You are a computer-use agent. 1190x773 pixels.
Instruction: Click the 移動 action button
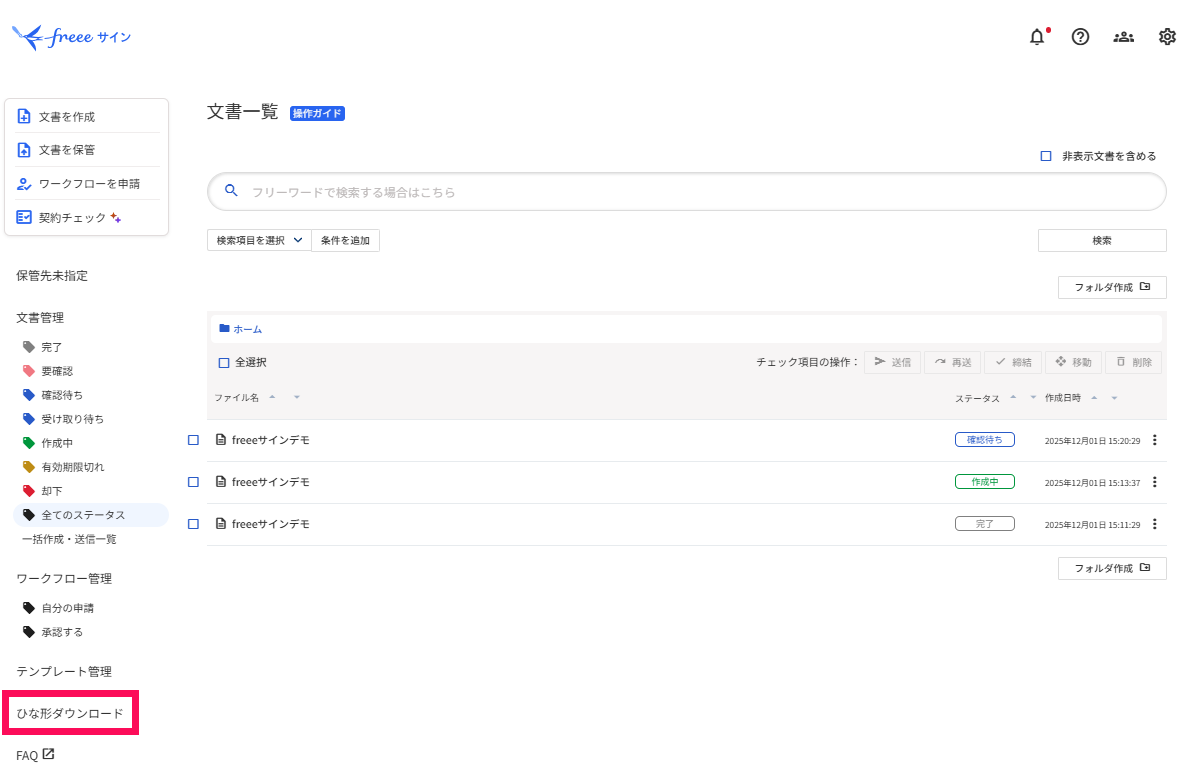point(1074,363)
